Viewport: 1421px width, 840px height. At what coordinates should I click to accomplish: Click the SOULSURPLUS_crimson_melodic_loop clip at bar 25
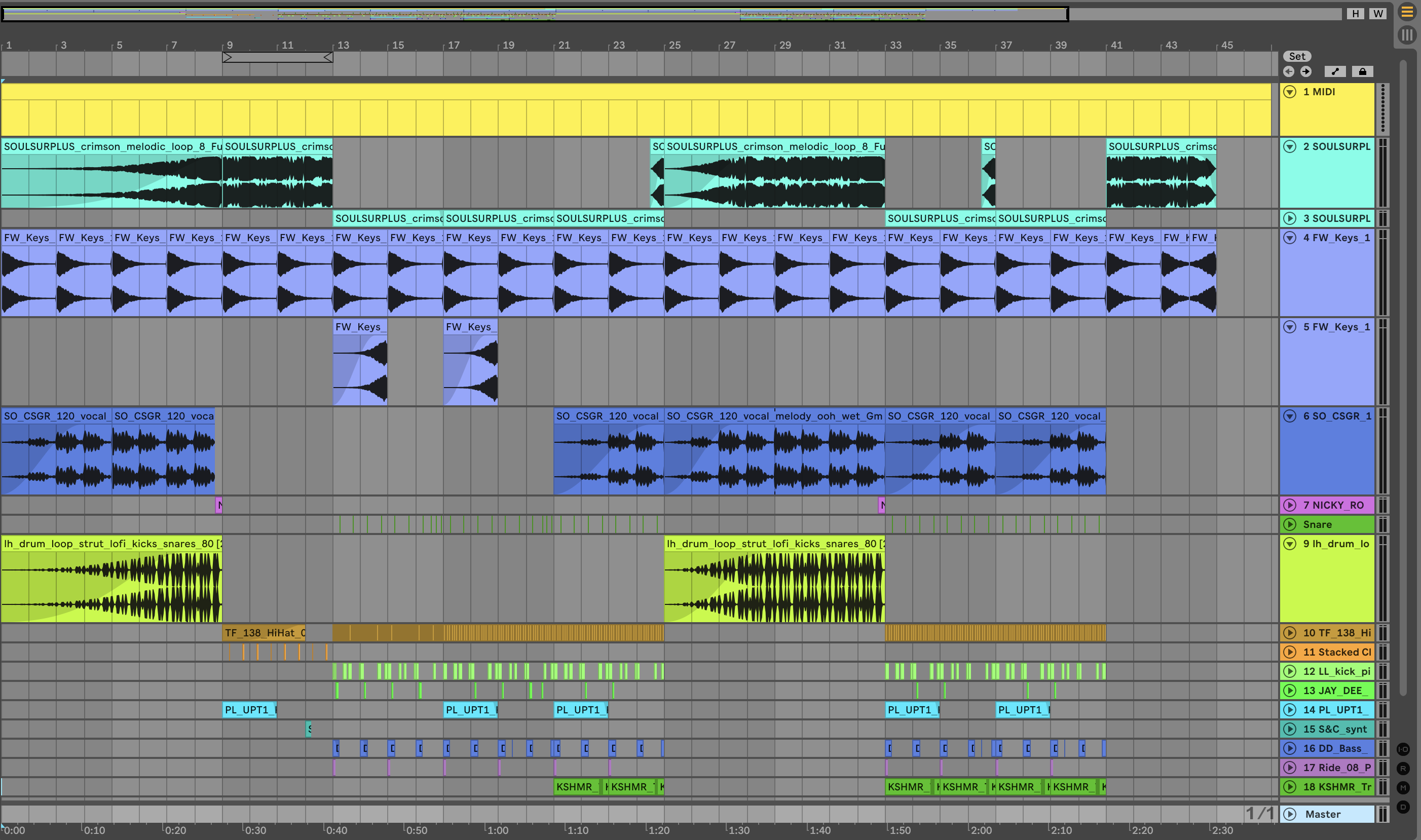tap(774, 146)
